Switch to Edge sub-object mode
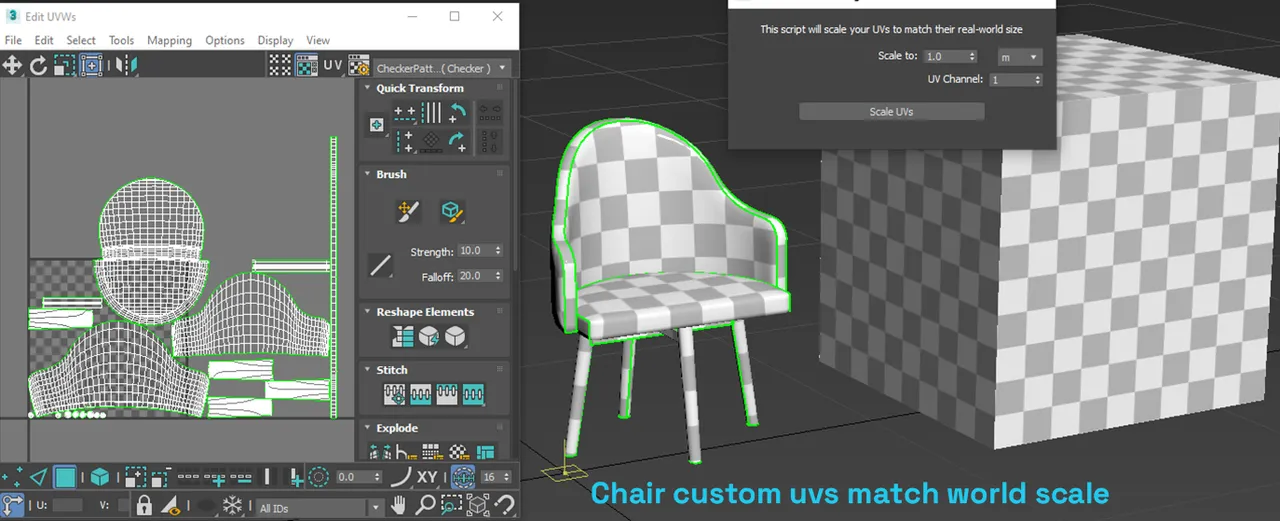 (x=38, y=477)
